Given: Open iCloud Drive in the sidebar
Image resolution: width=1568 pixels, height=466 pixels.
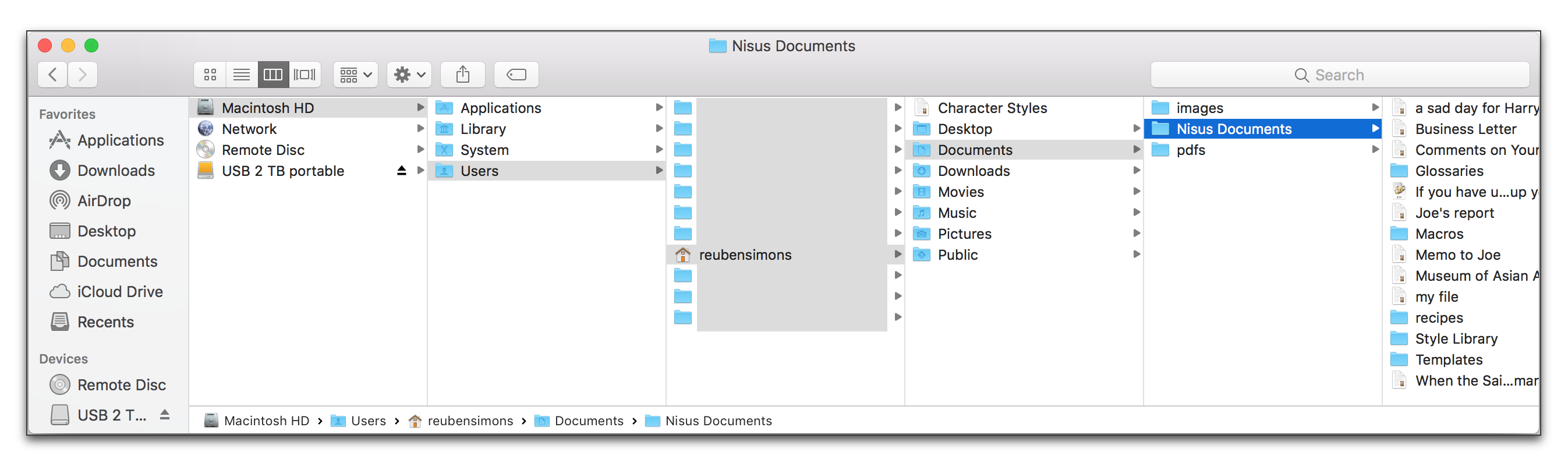Looking at the screenshot, I should [x=119, y=292].
